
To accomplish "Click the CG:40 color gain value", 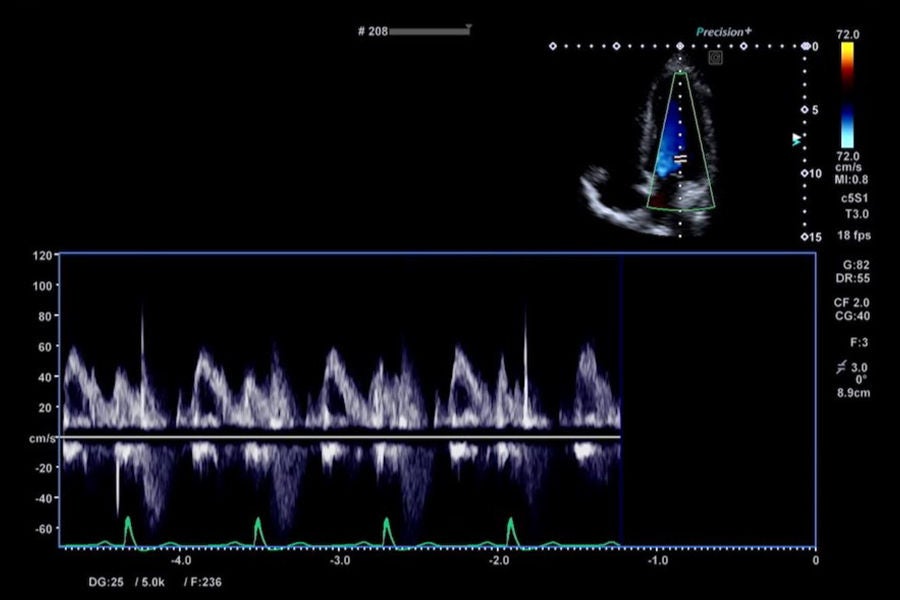I will 852,316.
